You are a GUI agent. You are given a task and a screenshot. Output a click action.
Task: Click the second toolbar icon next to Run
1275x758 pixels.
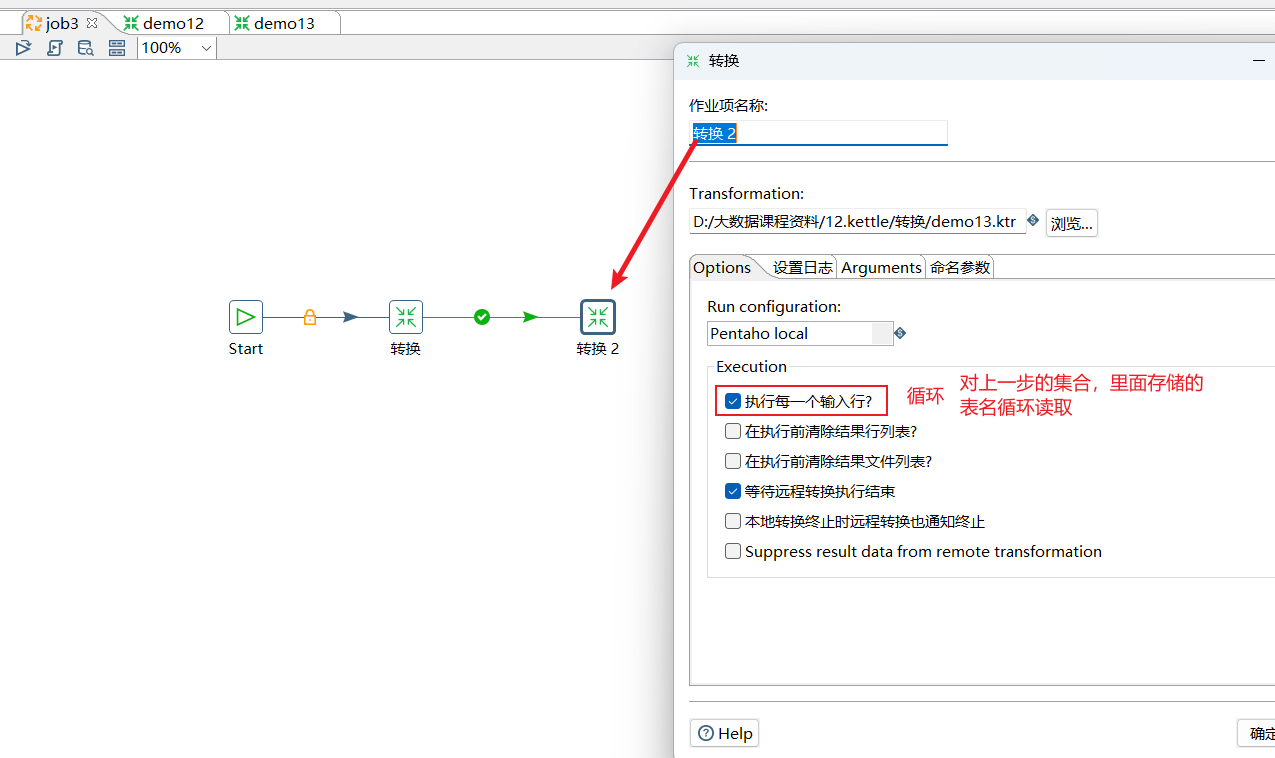pos(55,48)
